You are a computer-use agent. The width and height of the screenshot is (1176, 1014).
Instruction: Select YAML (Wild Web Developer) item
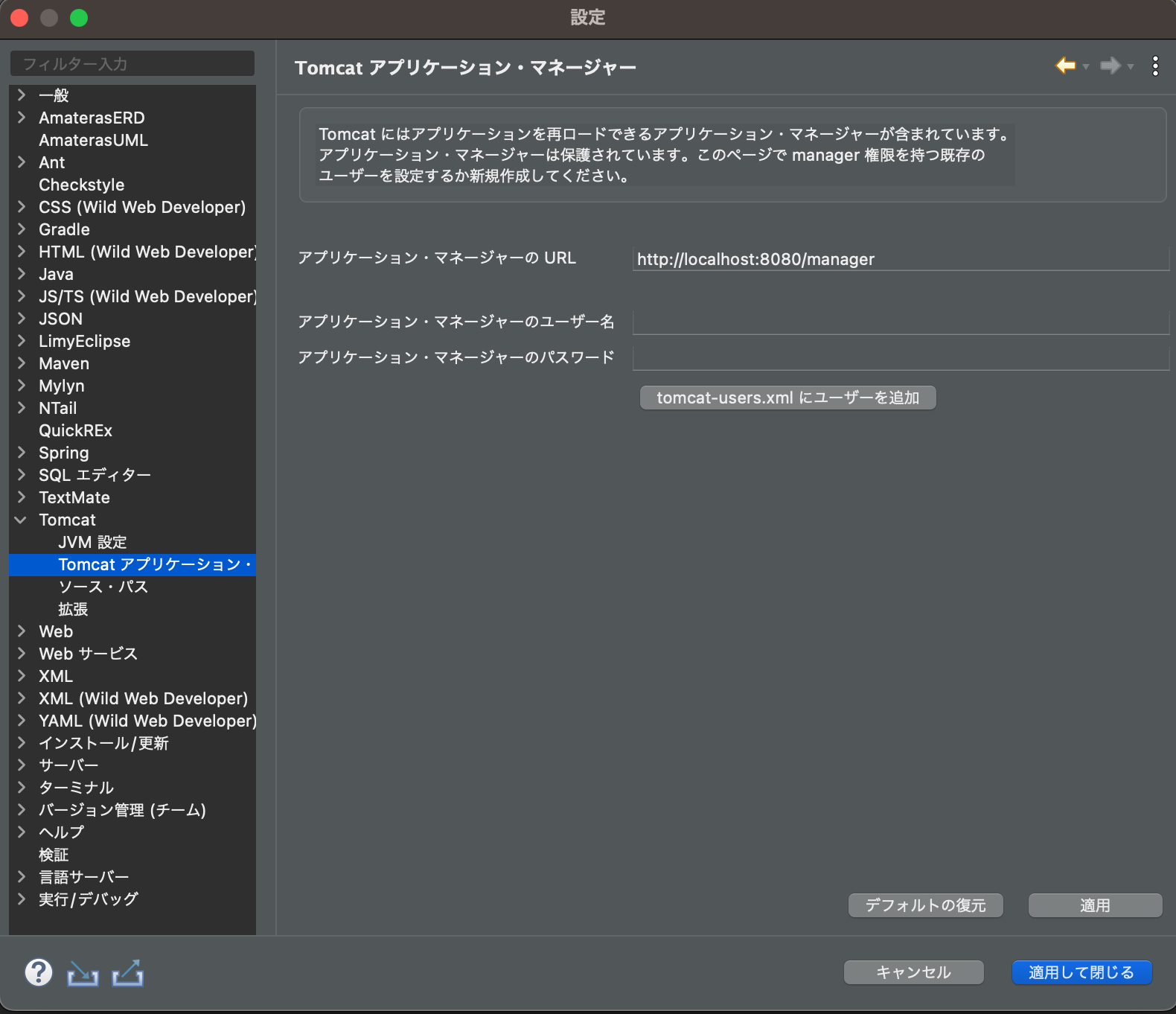click(x=147, y=721)
